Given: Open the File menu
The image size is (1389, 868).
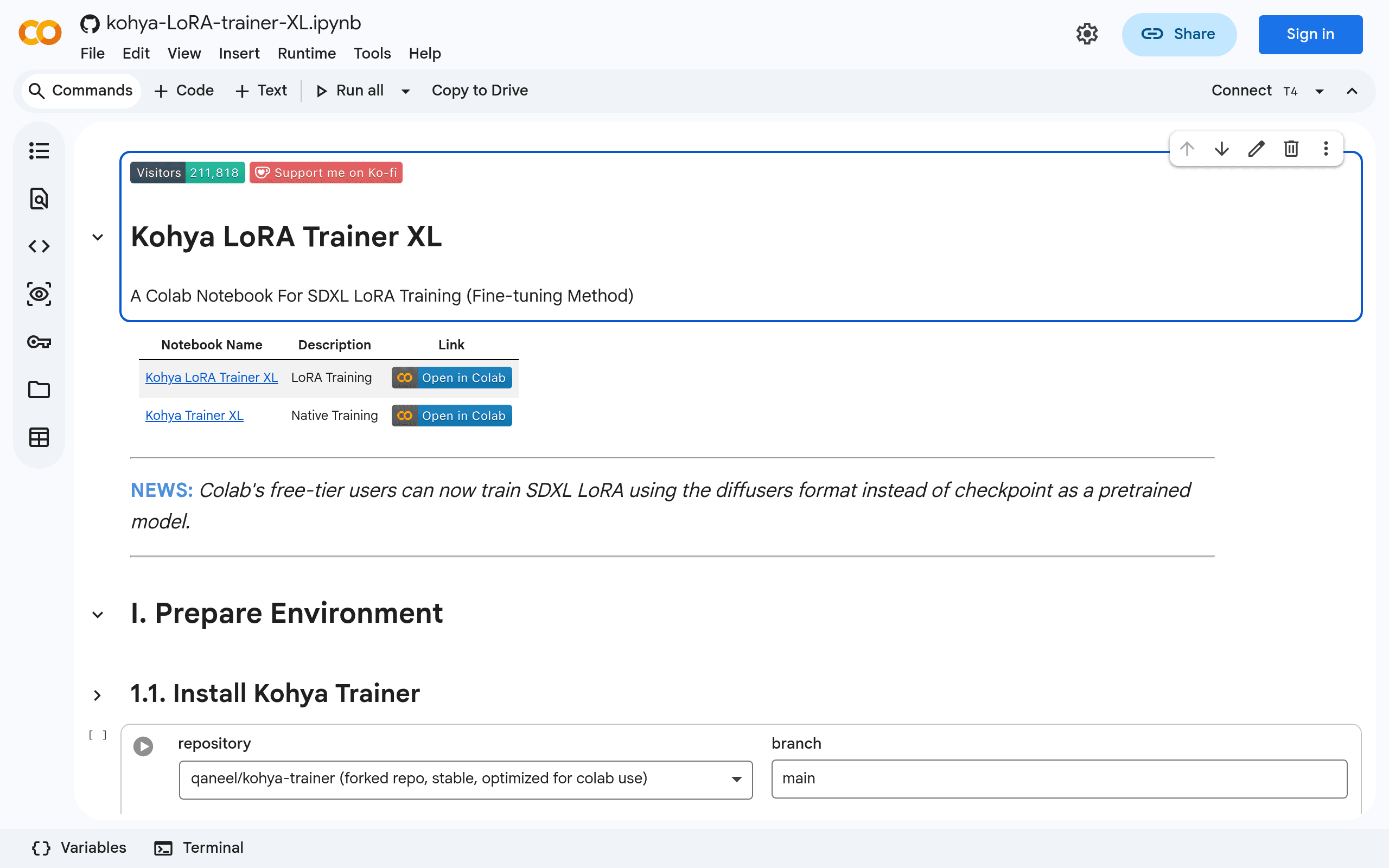Looking at the screenshot, I should pos(92,53).
